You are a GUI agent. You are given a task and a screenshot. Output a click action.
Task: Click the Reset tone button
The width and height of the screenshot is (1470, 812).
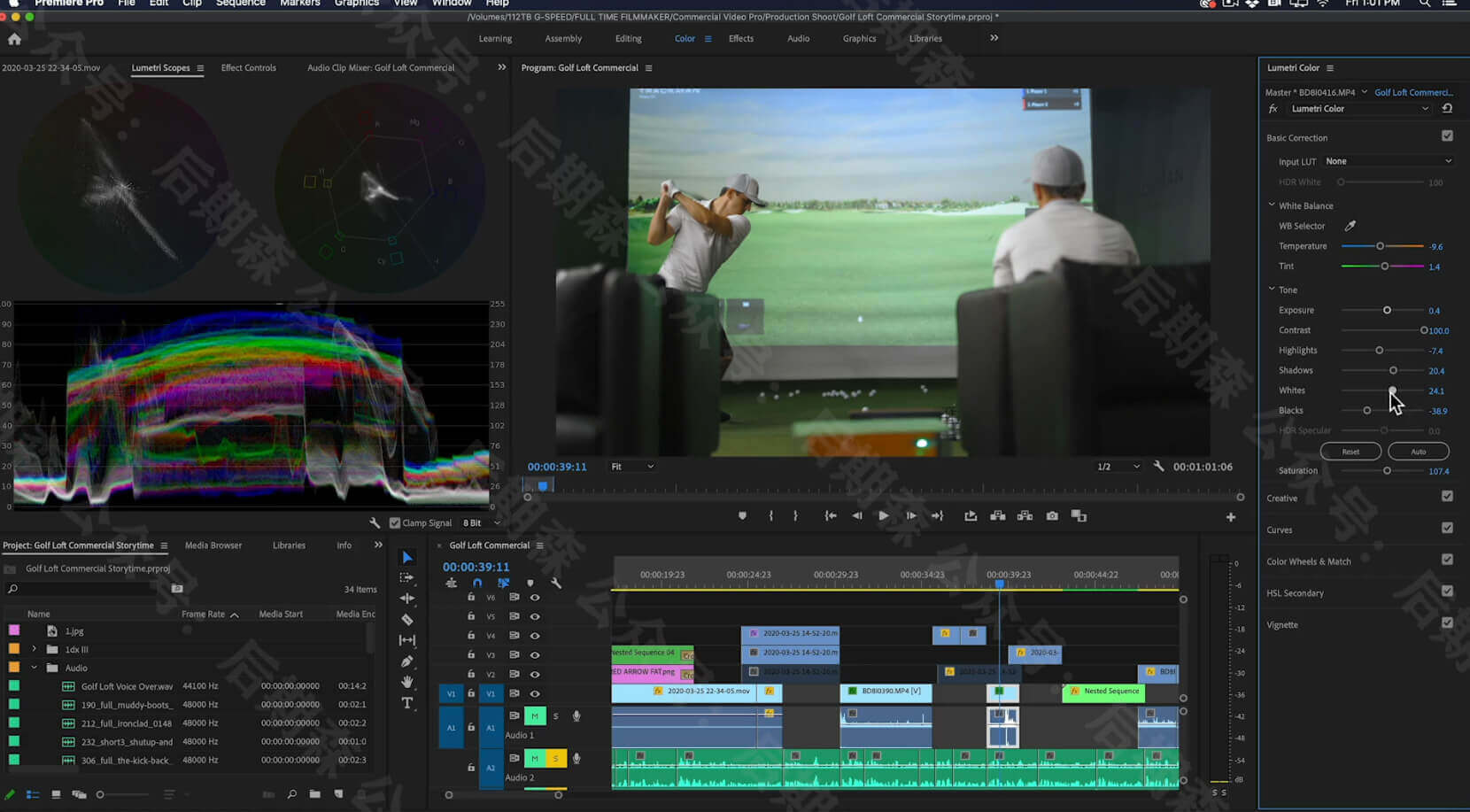pos(1350,452)
